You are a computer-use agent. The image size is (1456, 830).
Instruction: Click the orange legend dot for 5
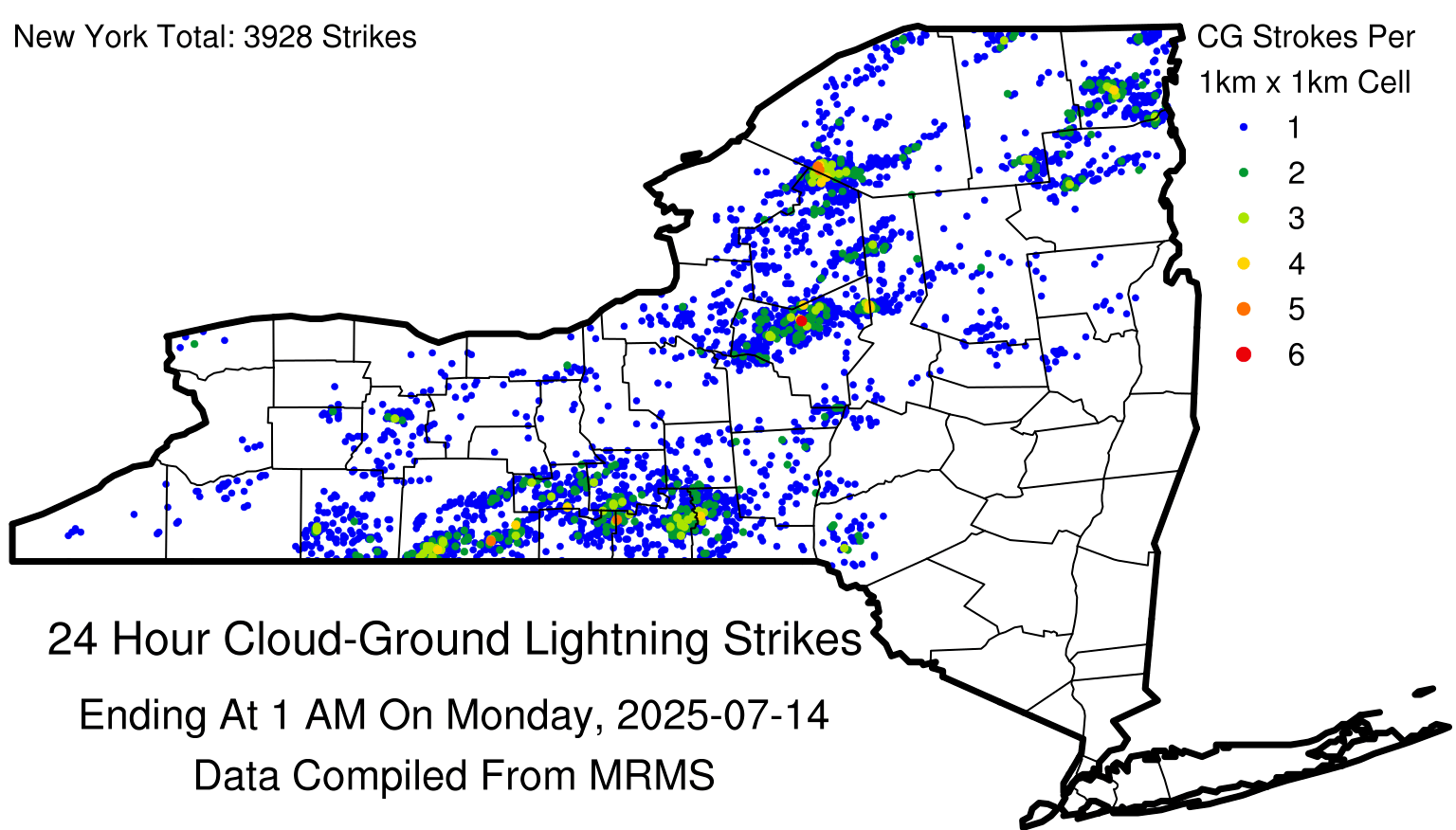(1244, 309)
